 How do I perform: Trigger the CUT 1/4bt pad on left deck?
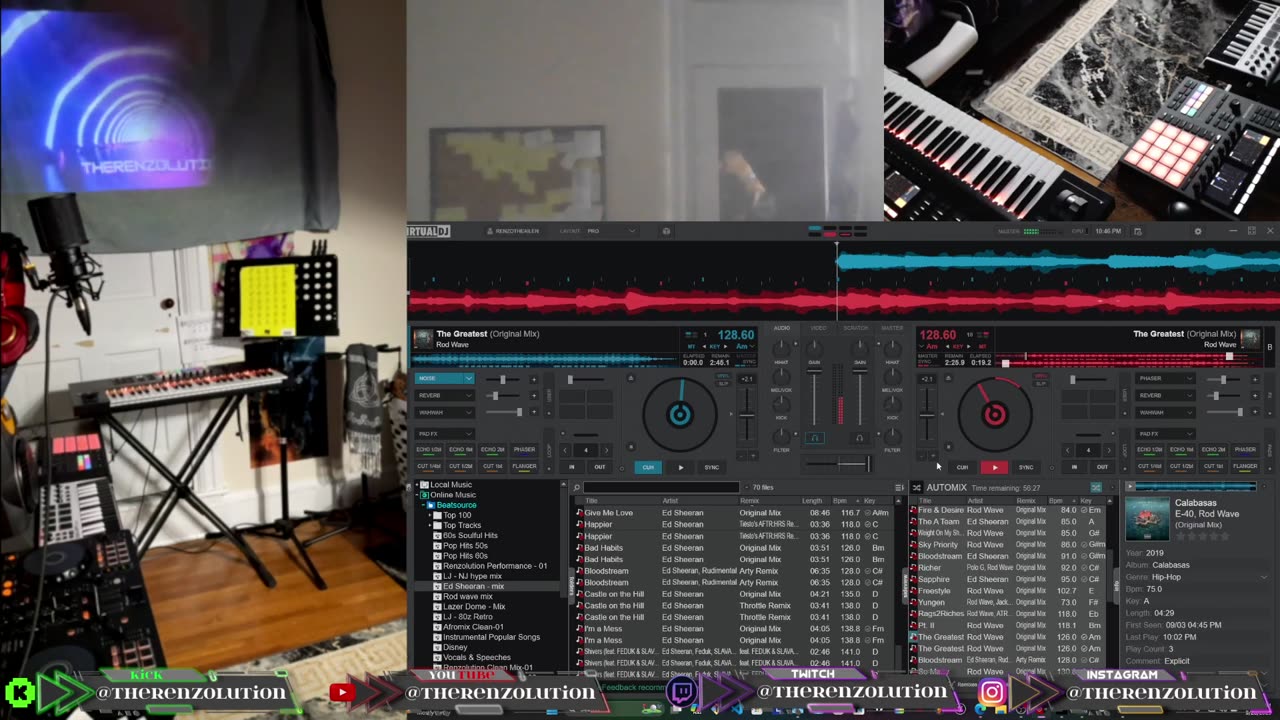430,467
